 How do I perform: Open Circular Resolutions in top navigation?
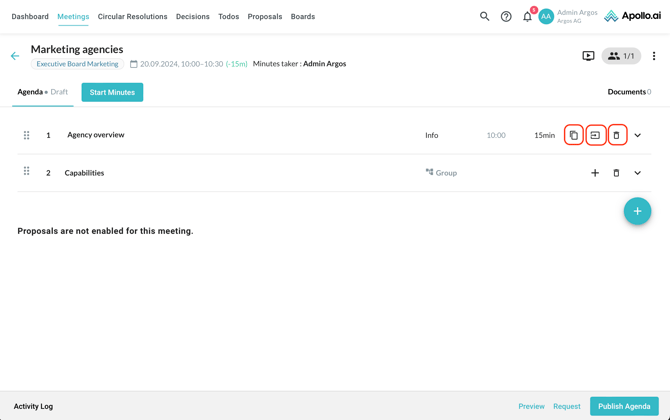133,16
